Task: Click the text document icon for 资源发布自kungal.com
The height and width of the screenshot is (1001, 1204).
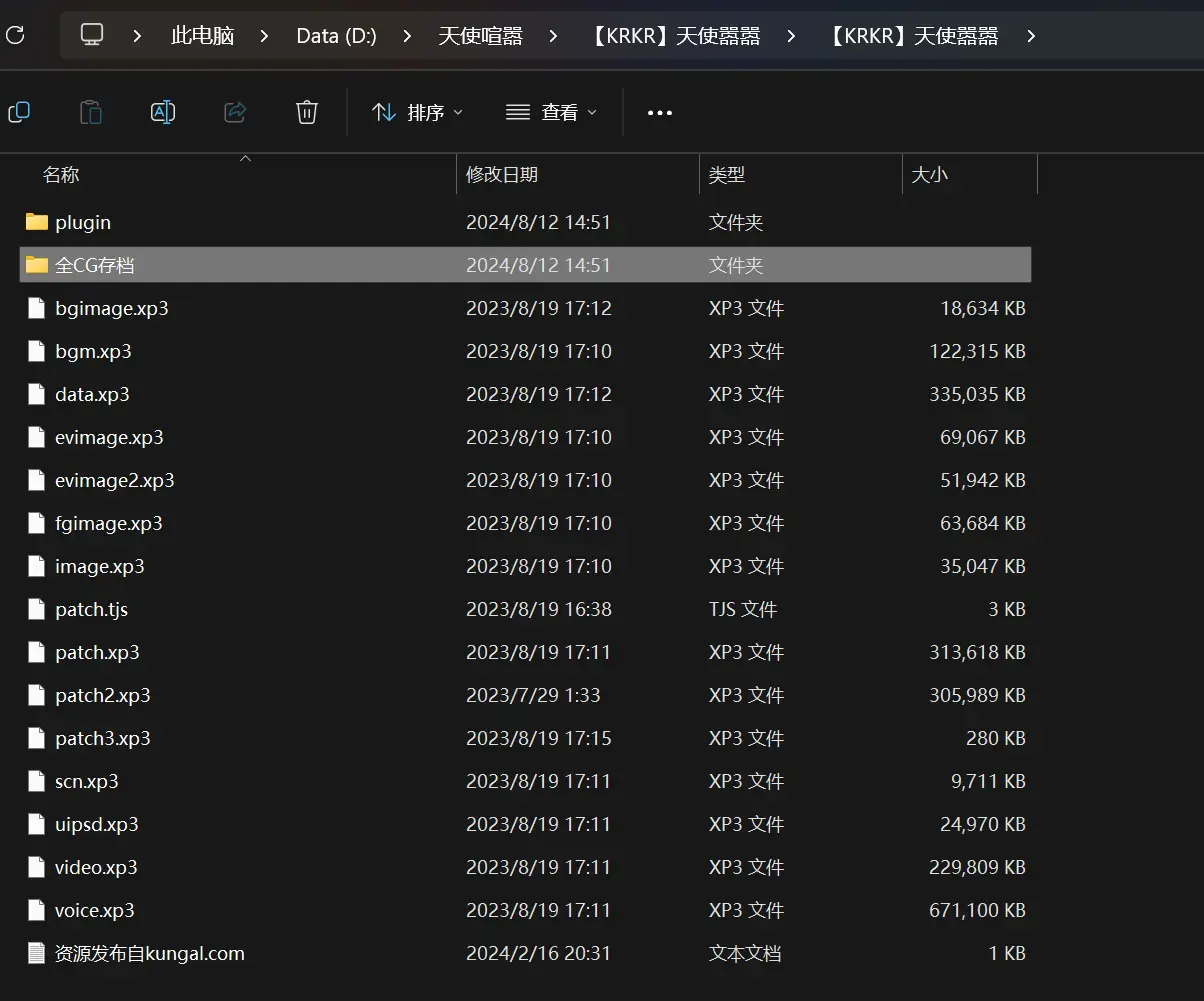Action: [37, 953]
